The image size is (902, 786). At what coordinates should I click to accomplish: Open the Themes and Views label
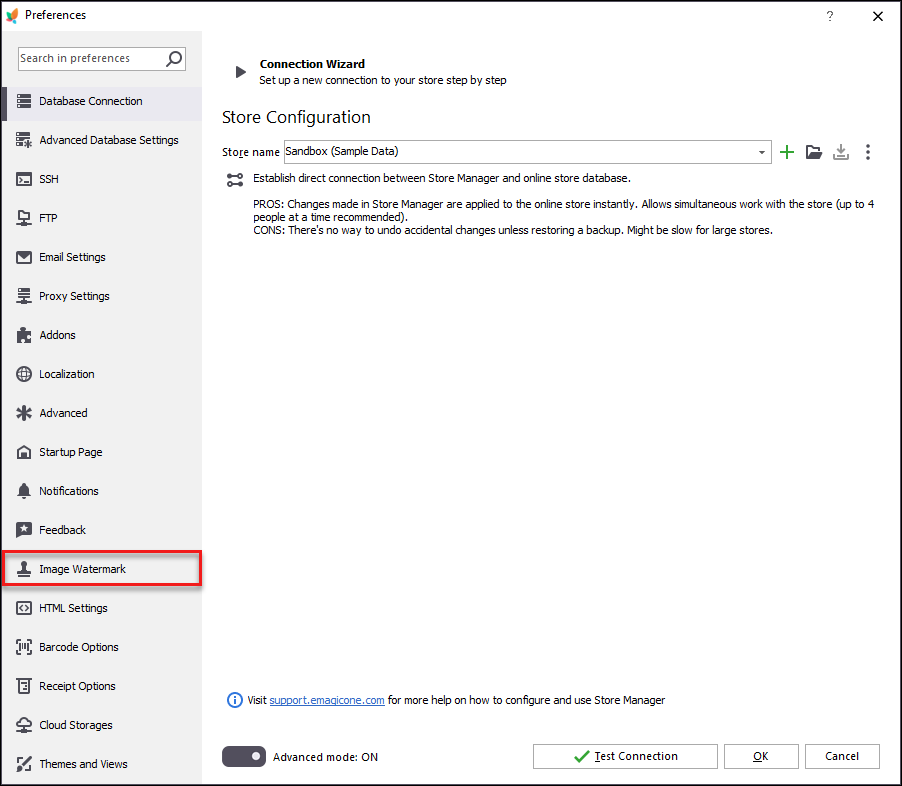[83, 764]
